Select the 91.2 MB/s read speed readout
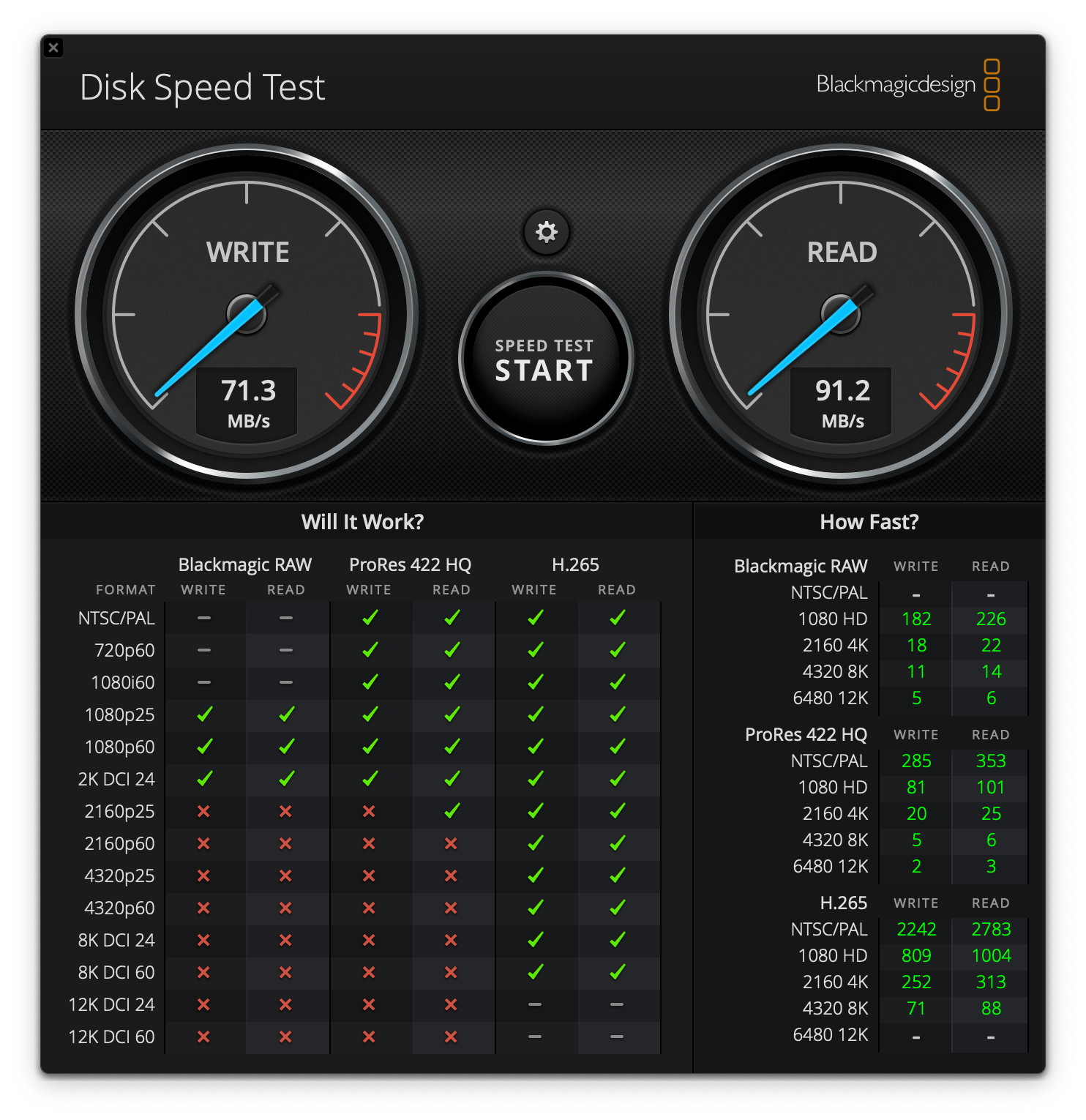The image size is (1086, 1120). click(842, 402)
